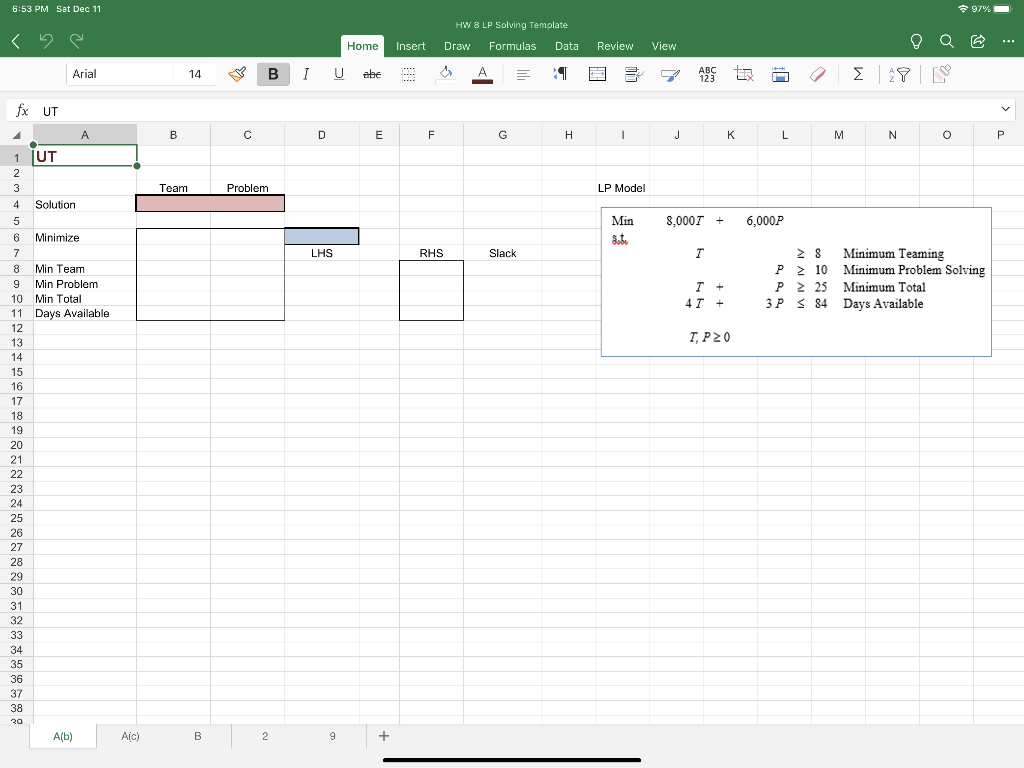Click the Minimize label cell
Viewport: 1024px width, 768px height.
click(85, 238)
